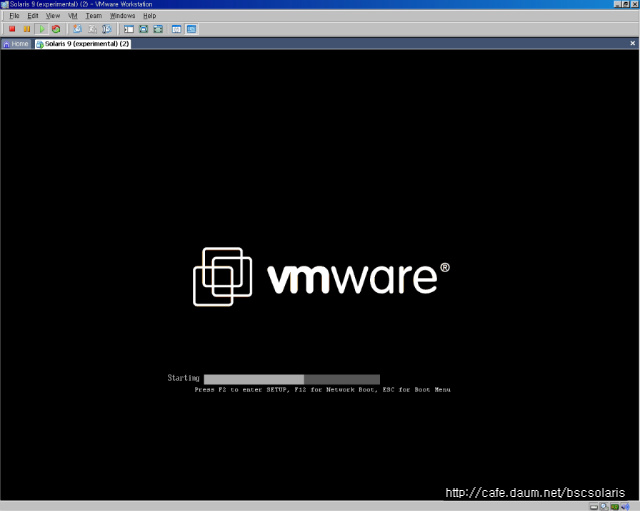Open the VM menu

pos(73,16)
